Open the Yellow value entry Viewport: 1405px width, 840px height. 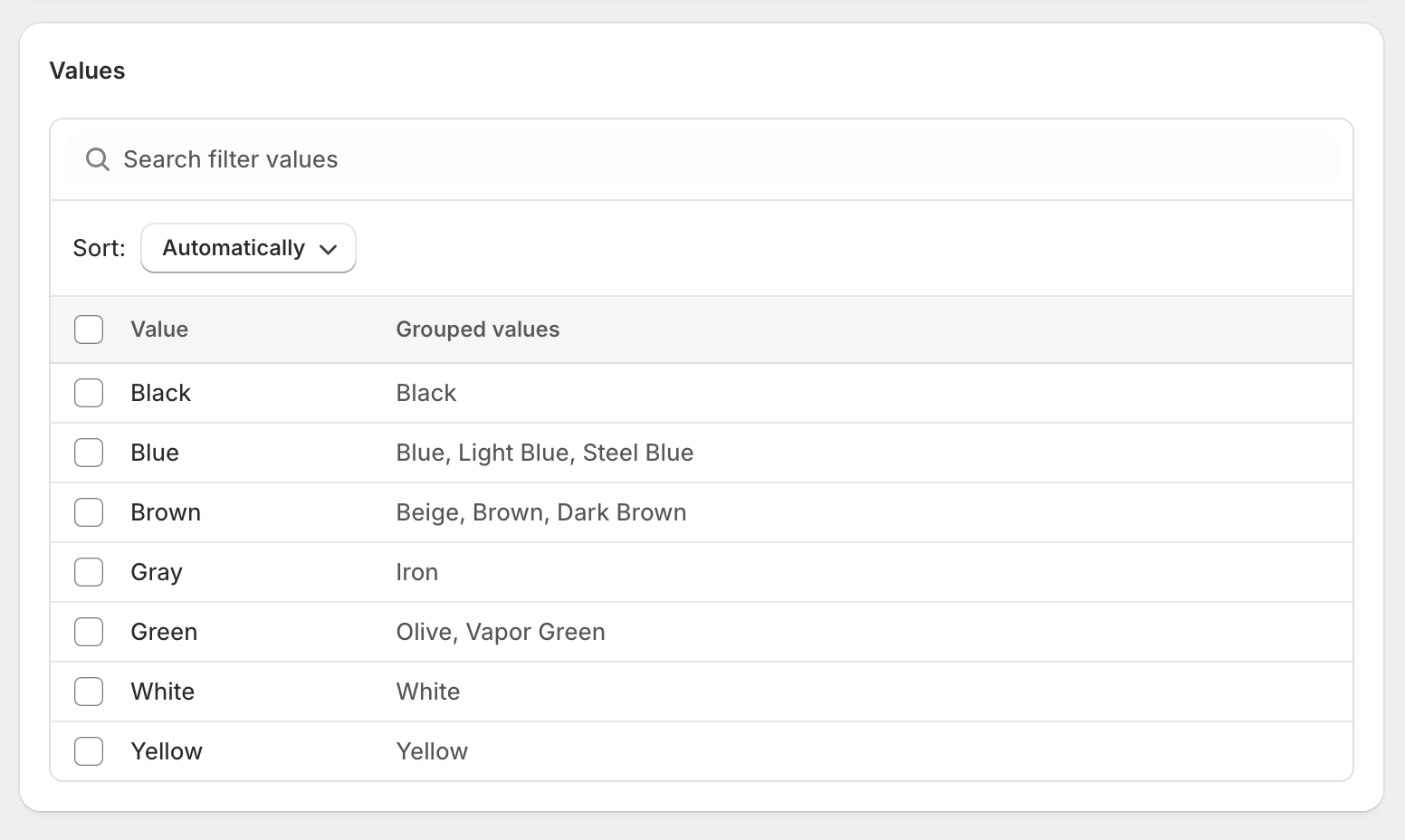[x=702, y=751]
